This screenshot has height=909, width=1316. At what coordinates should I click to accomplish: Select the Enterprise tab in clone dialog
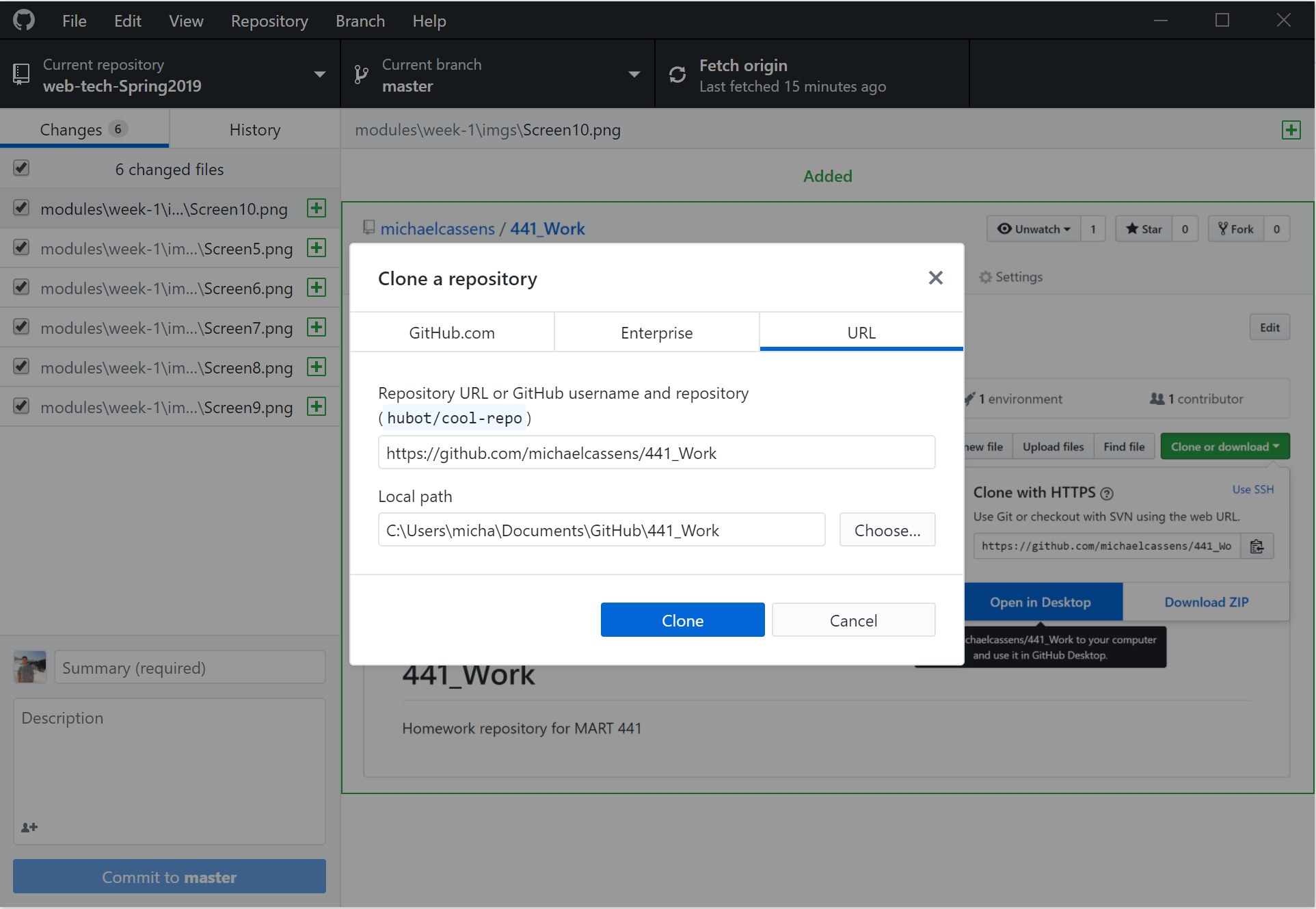click(657, 332)
